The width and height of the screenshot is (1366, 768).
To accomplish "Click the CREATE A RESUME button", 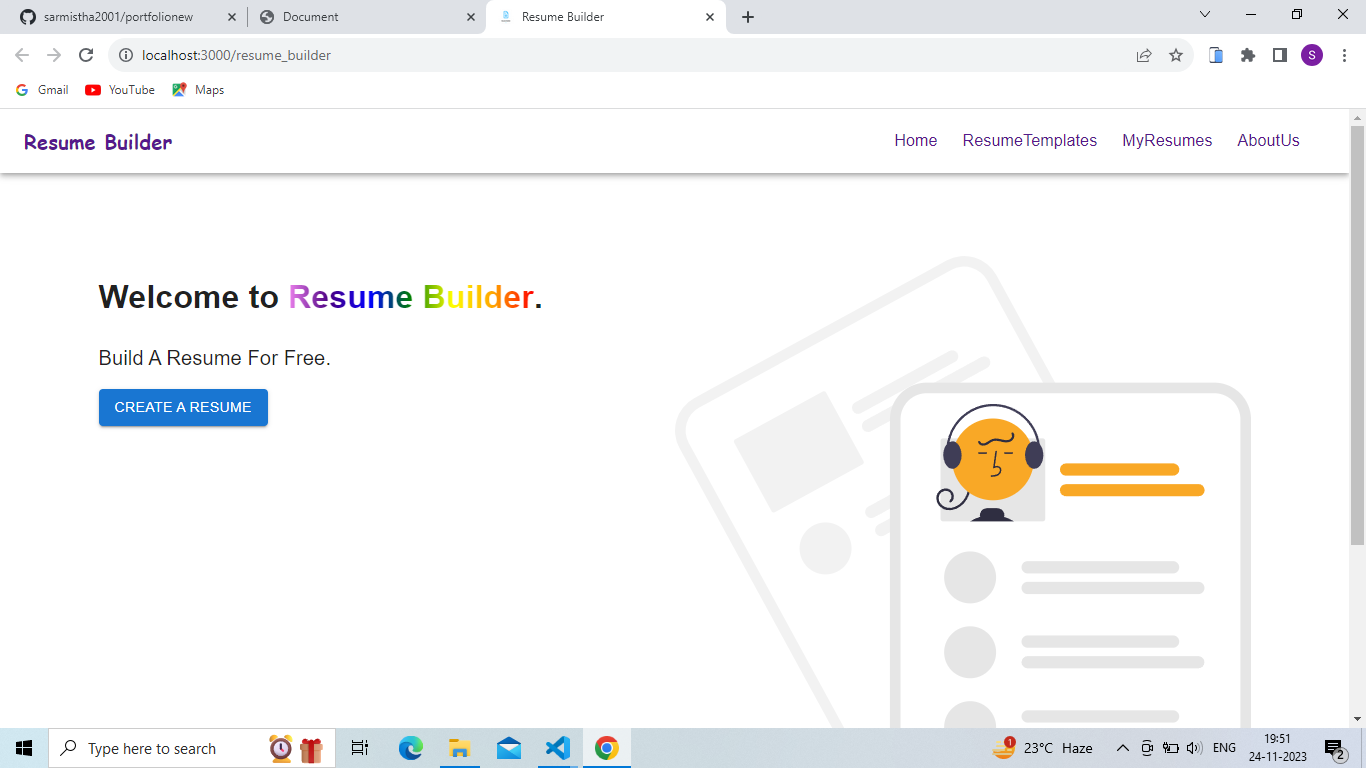I will pyautogui.click(x=183, y=407).
